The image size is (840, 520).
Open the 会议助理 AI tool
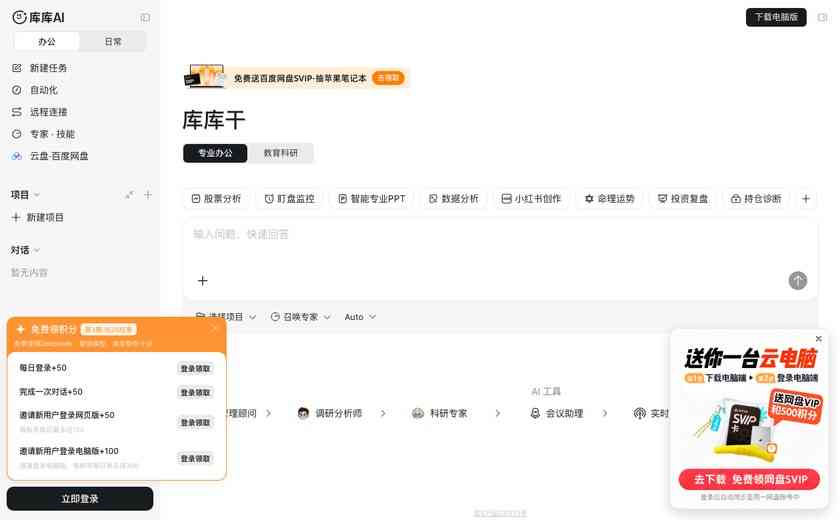(557, 413)
